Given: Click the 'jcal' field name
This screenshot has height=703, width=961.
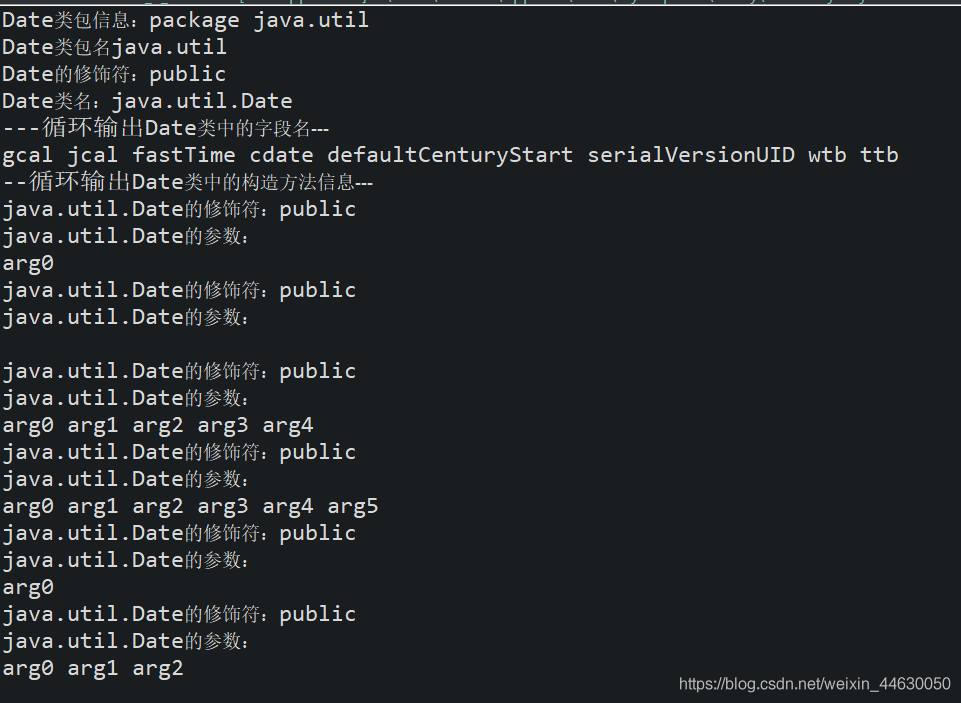Looking at the screenshot, I should (92, 156).
